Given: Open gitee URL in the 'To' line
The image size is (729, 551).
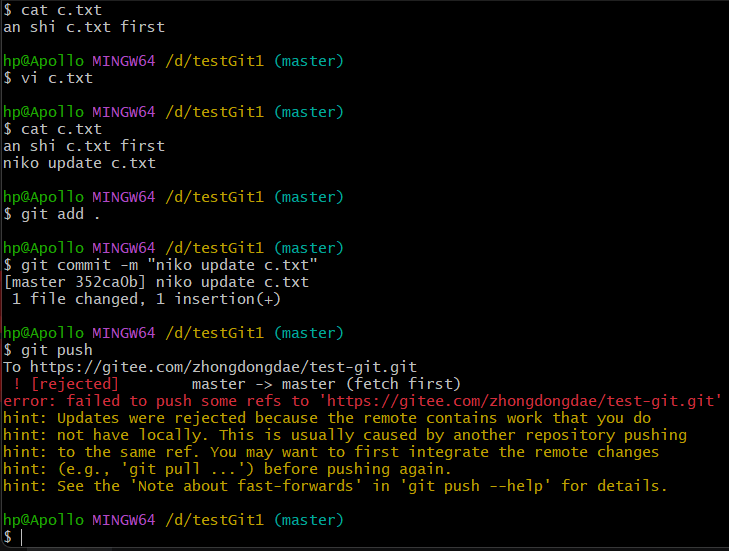Looking at the screenshot, I should click(x=223, y=367).
